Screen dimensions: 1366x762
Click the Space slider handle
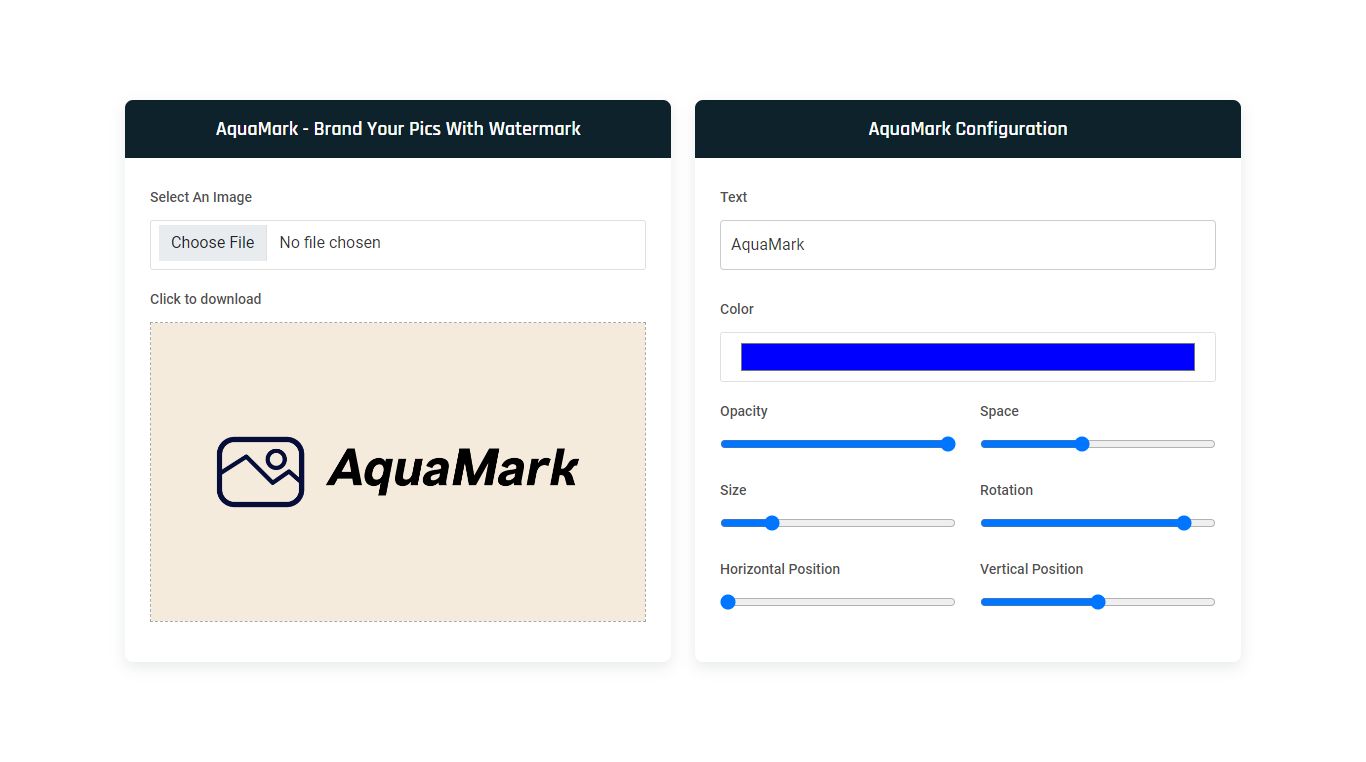point(1081,444)
